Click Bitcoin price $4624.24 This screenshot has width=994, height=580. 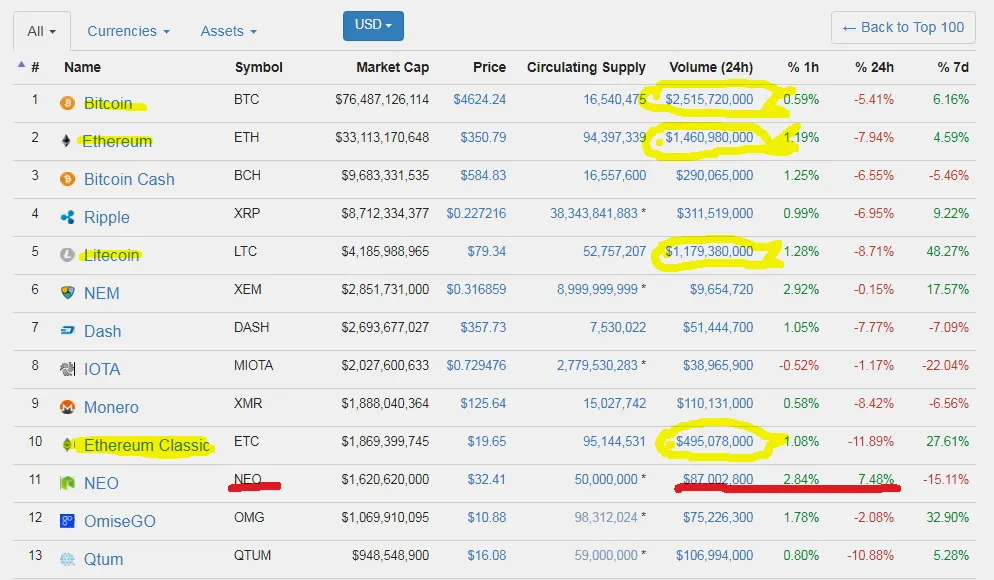tap(480, 100)
